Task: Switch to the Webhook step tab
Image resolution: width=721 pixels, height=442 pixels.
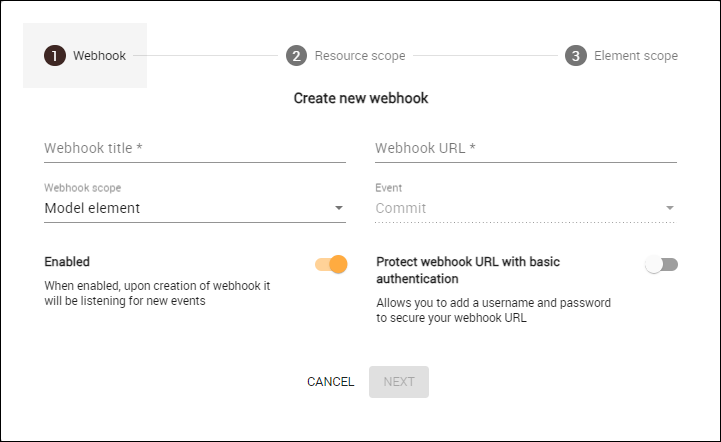Action: 99,56
